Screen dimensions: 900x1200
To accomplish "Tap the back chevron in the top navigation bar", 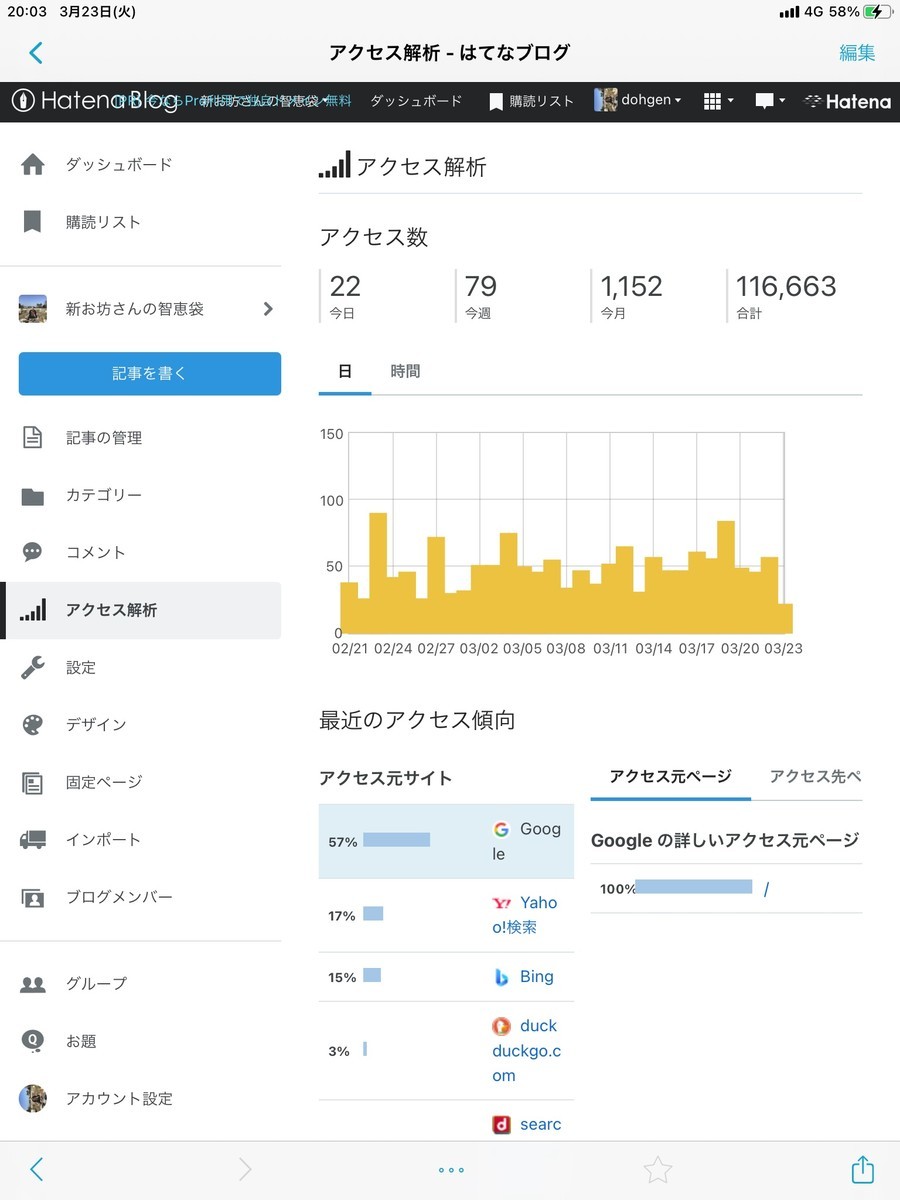I will tap(37, 53).
